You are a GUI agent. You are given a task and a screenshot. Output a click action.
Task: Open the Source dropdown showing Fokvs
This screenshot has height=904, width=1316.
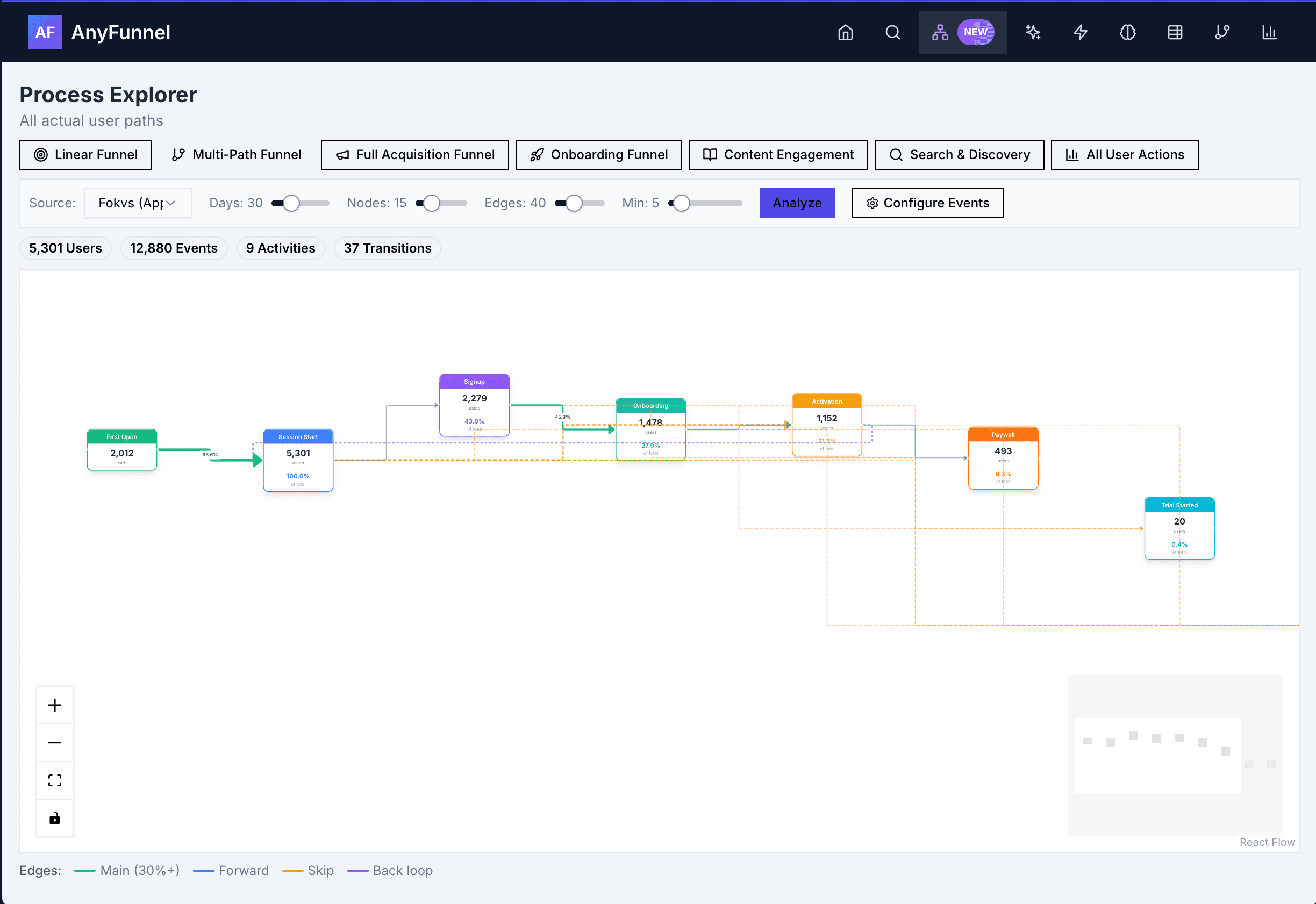pos(138,203)
